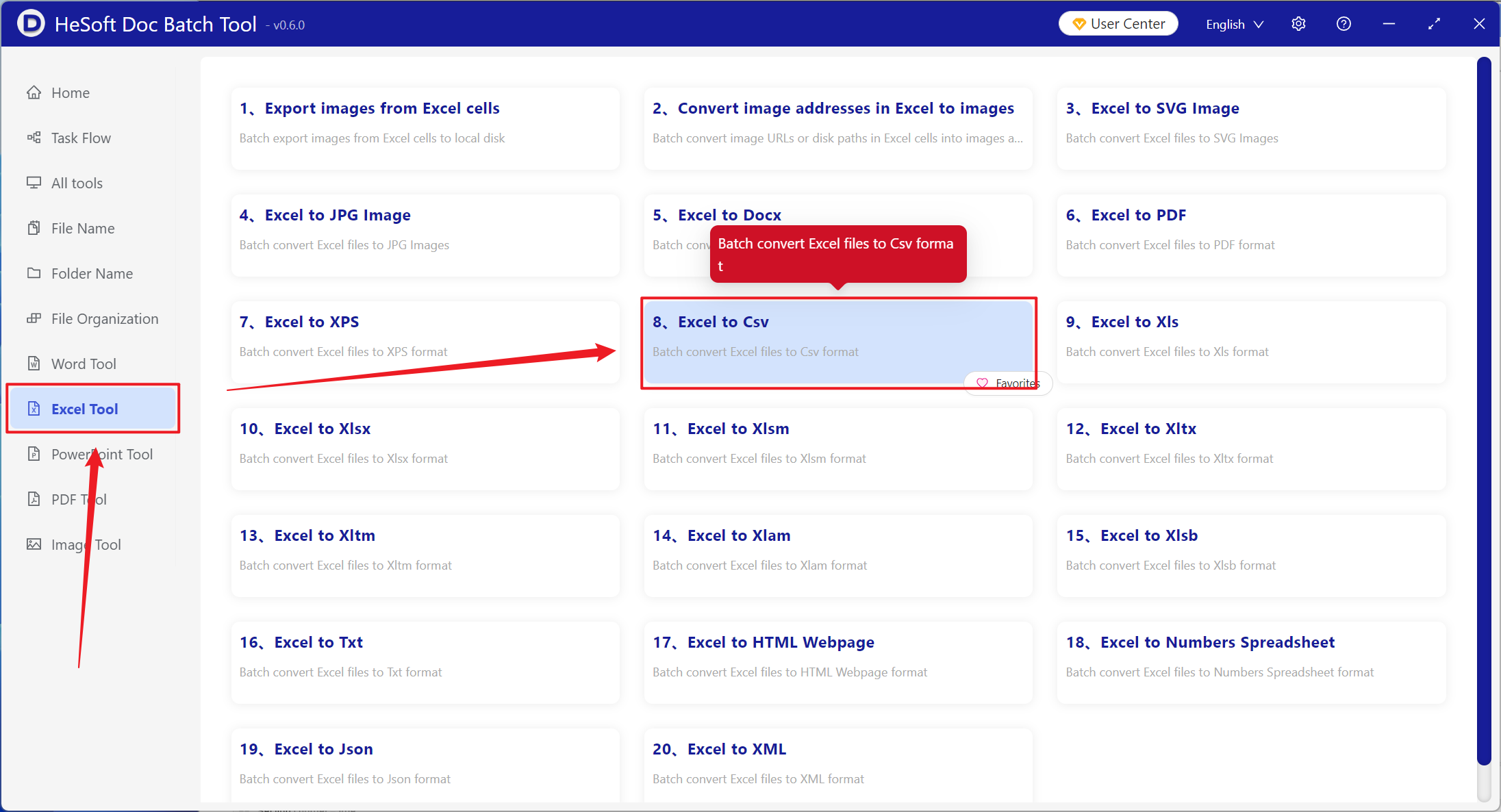The width and height of the screenshot is (1501, 812).
Task: Open Excel to HTML Webpage tool
Action: (x=838, y=663)
